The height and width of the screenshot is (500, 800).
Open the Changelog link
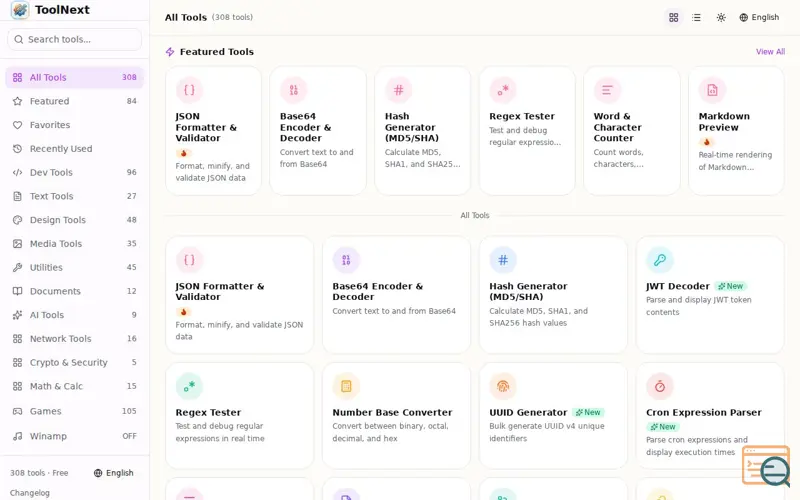coord(30,493)
